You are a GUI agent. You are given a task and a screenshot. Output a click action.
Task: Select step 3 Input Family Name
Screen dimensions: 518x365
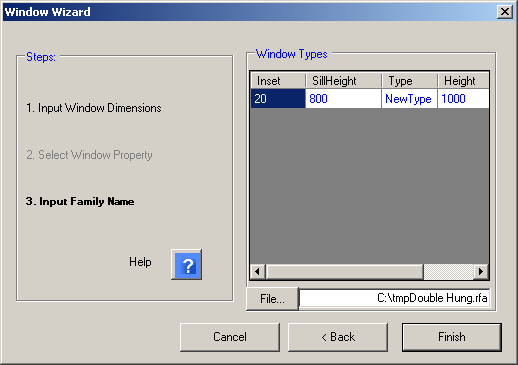(x=80, y=201)
